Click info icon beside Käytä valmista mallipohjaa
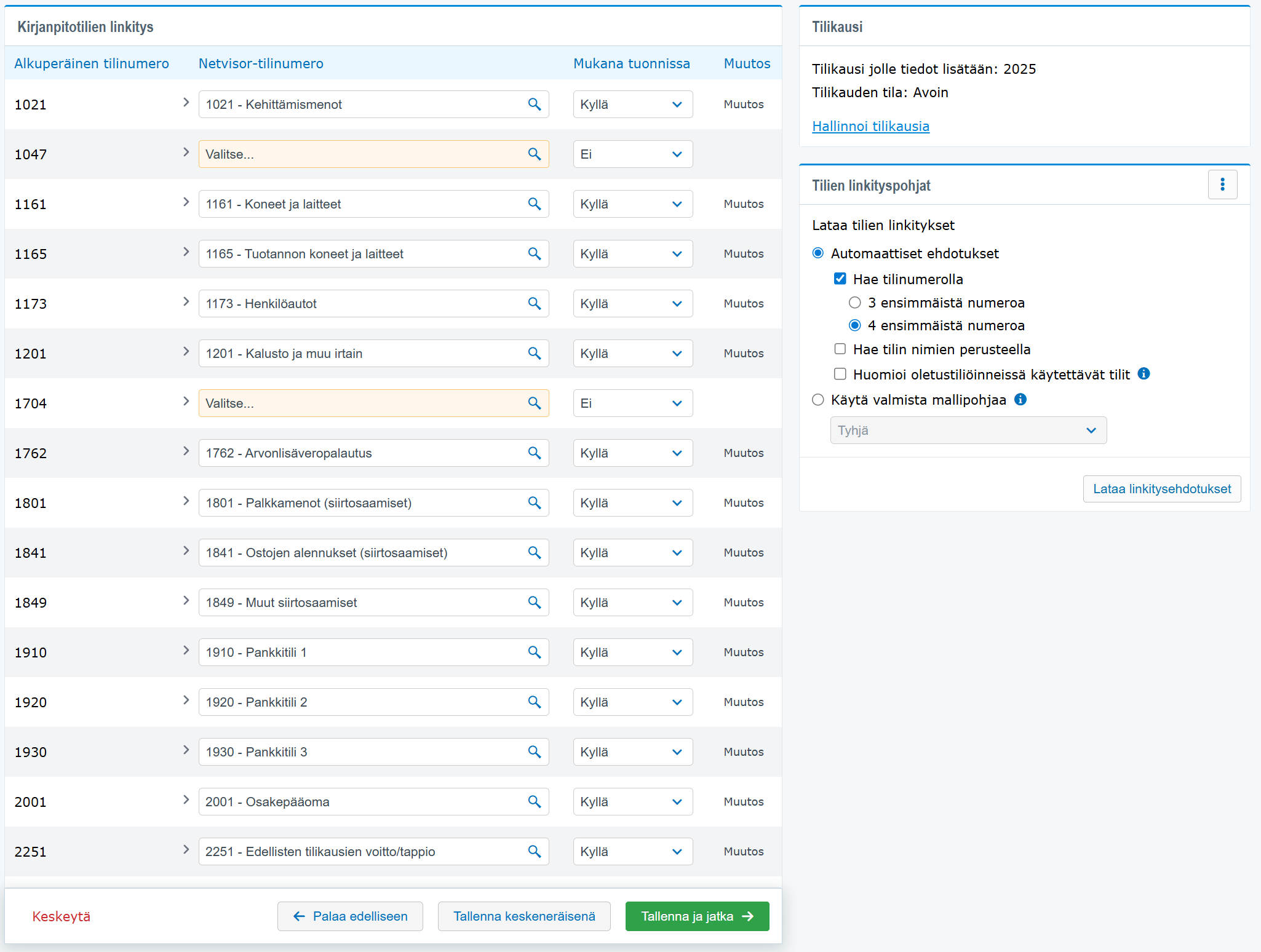 1020,400
